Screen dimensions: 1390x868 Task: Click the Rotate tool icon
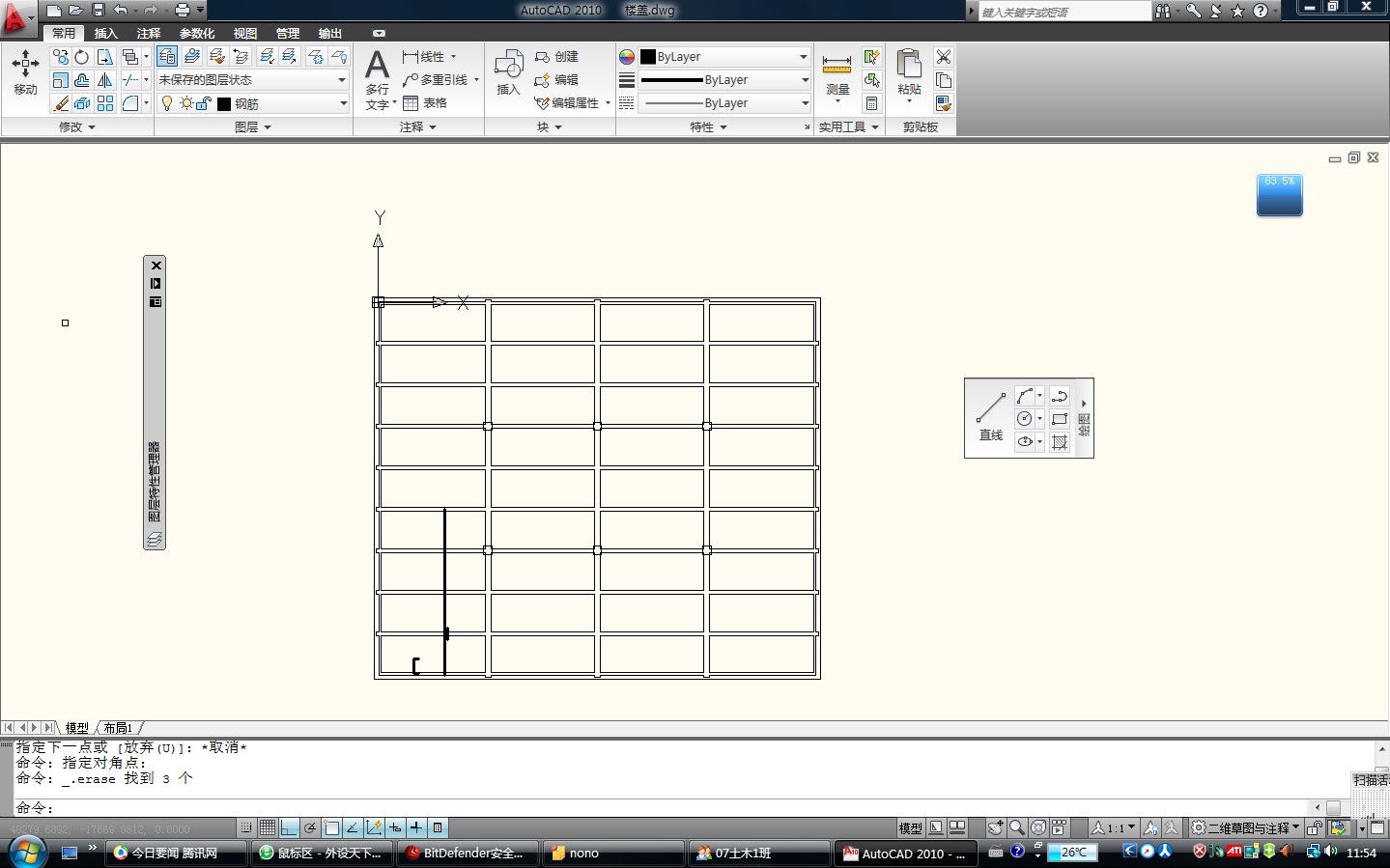(x=82, y=57)
